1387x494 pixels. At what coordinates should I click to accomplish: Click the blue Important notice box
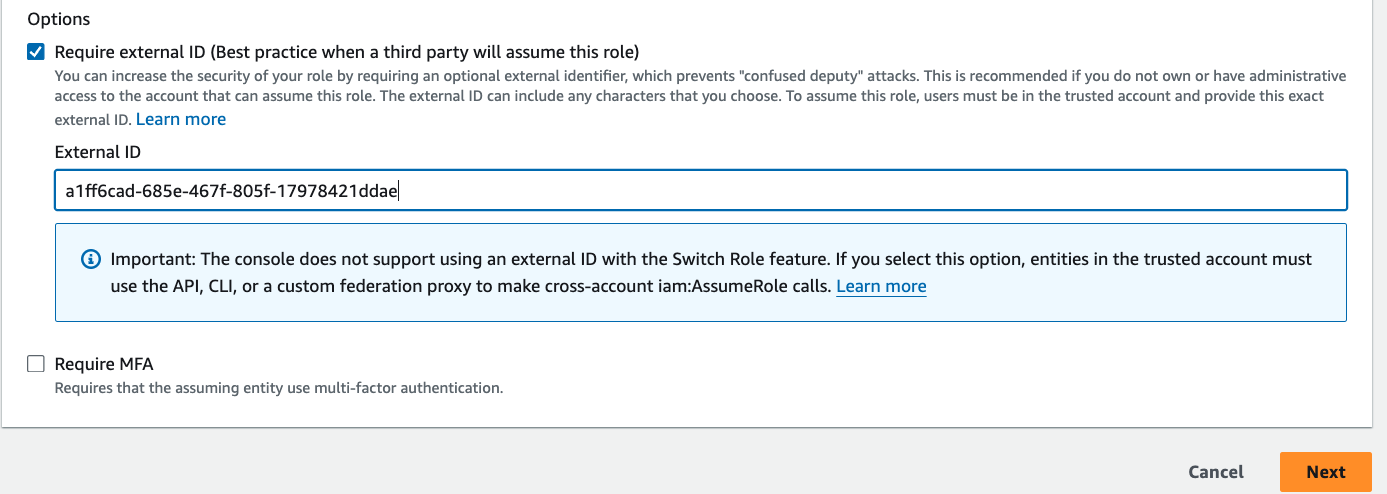[701, 272]
